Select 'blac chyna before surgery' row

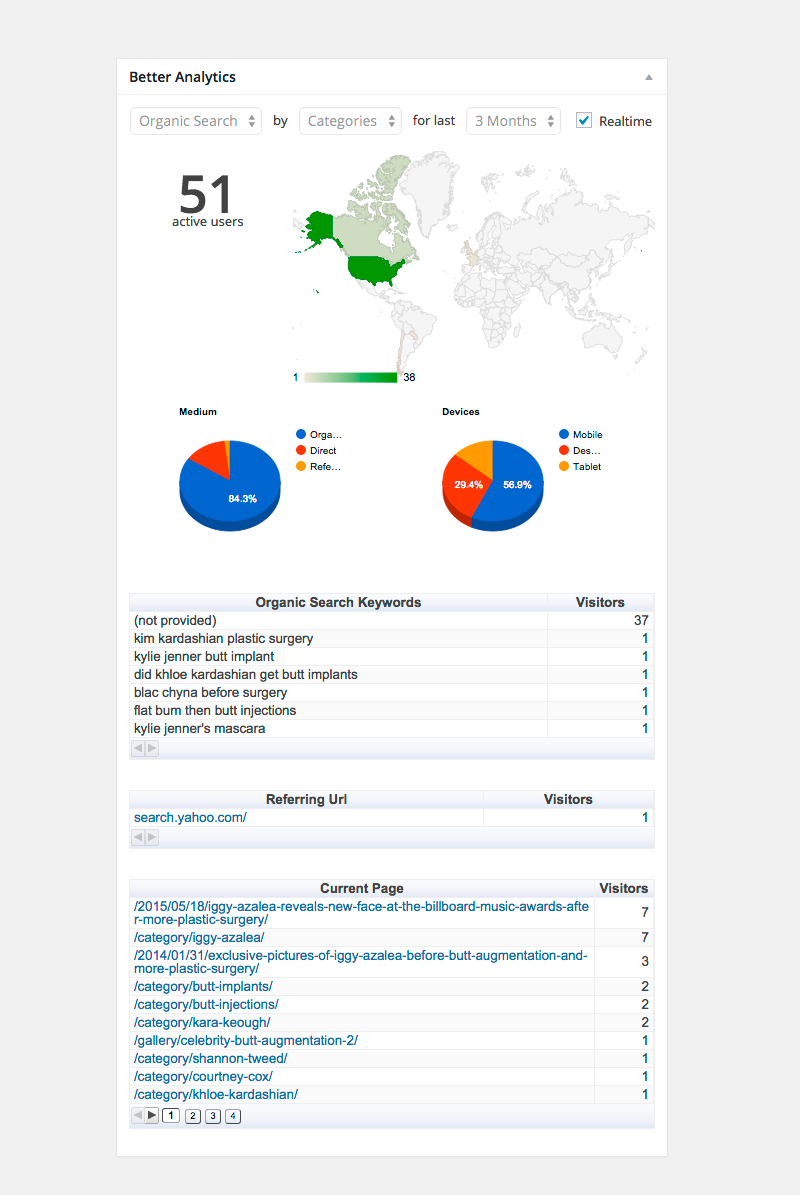coord(392,692)
